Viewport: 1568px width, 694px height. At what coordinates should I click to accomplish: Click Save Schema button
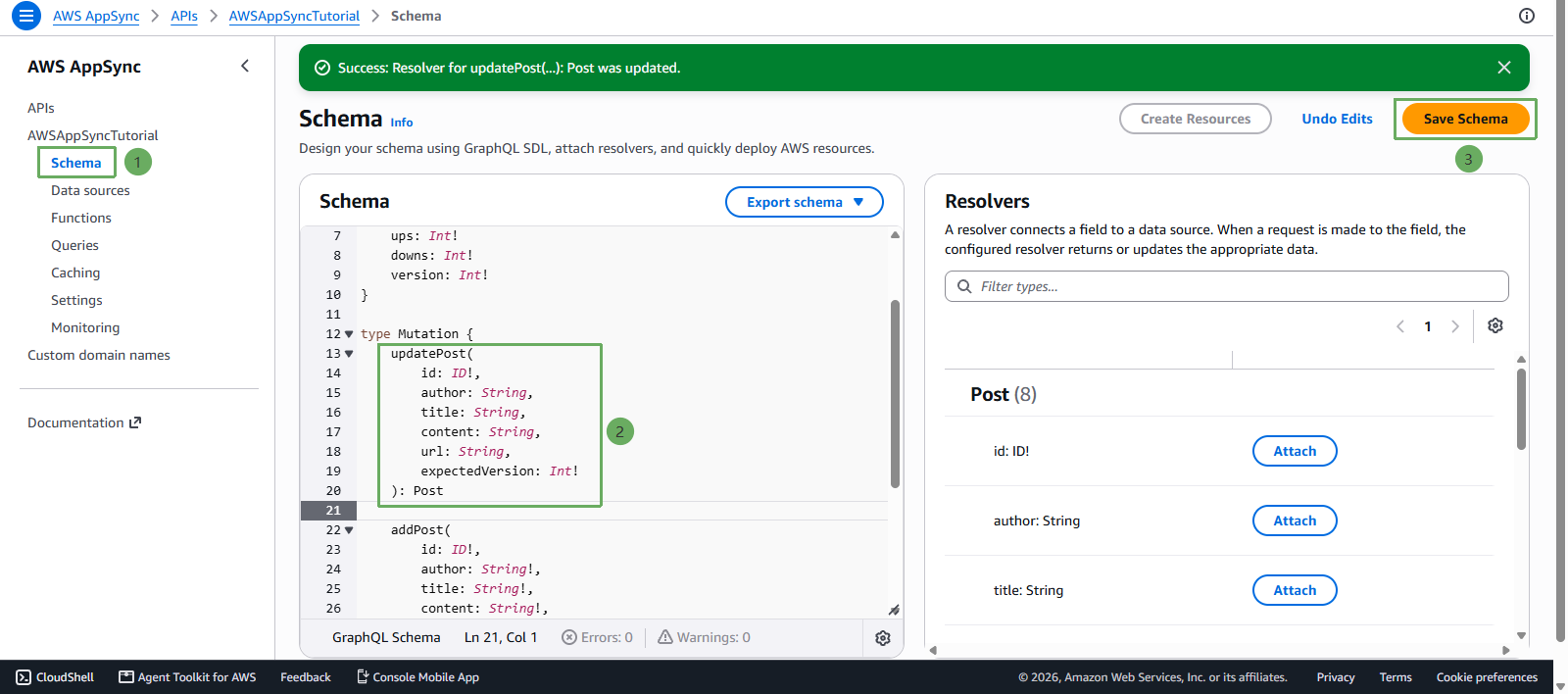[x=1466, y=119]
